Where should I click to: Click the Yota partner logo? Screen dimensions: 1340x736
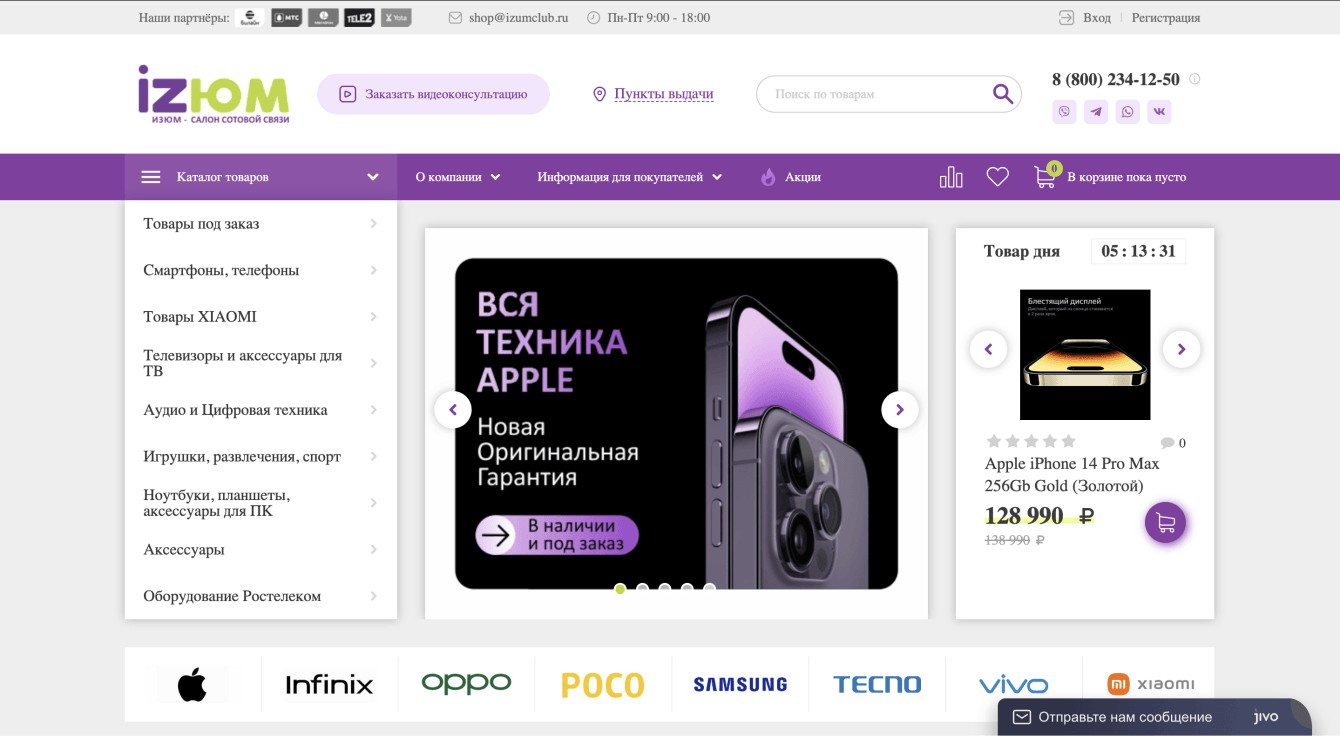[x=396, y=18]
